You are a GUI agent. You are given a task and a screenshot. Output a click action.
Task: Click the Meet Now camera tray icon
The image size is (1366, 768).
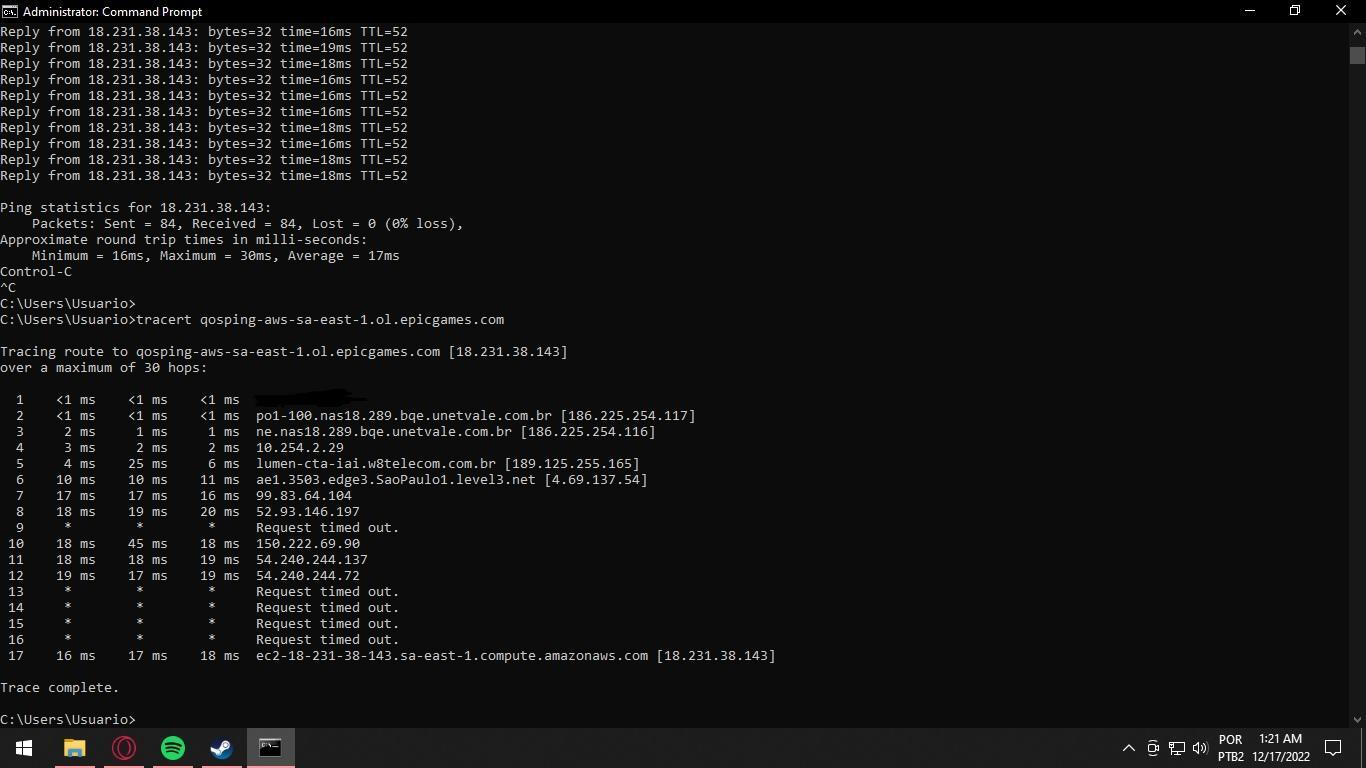[1153, 748]
